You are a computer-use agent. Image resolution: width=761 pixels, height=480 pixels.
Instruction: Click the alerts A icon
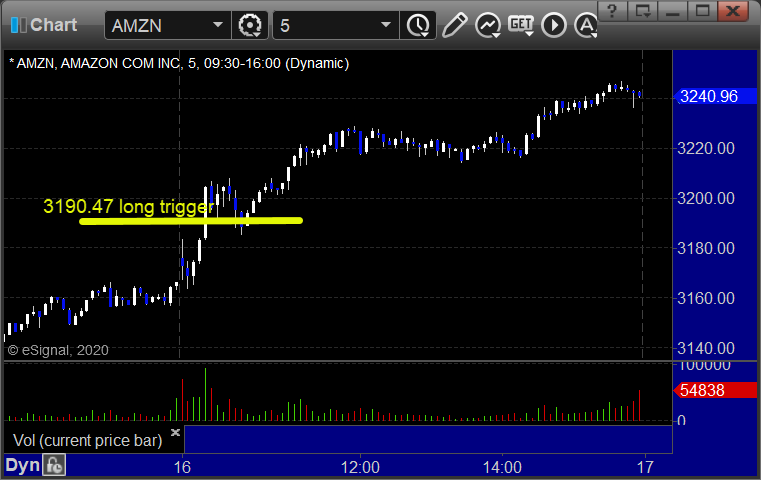point(586,25)
